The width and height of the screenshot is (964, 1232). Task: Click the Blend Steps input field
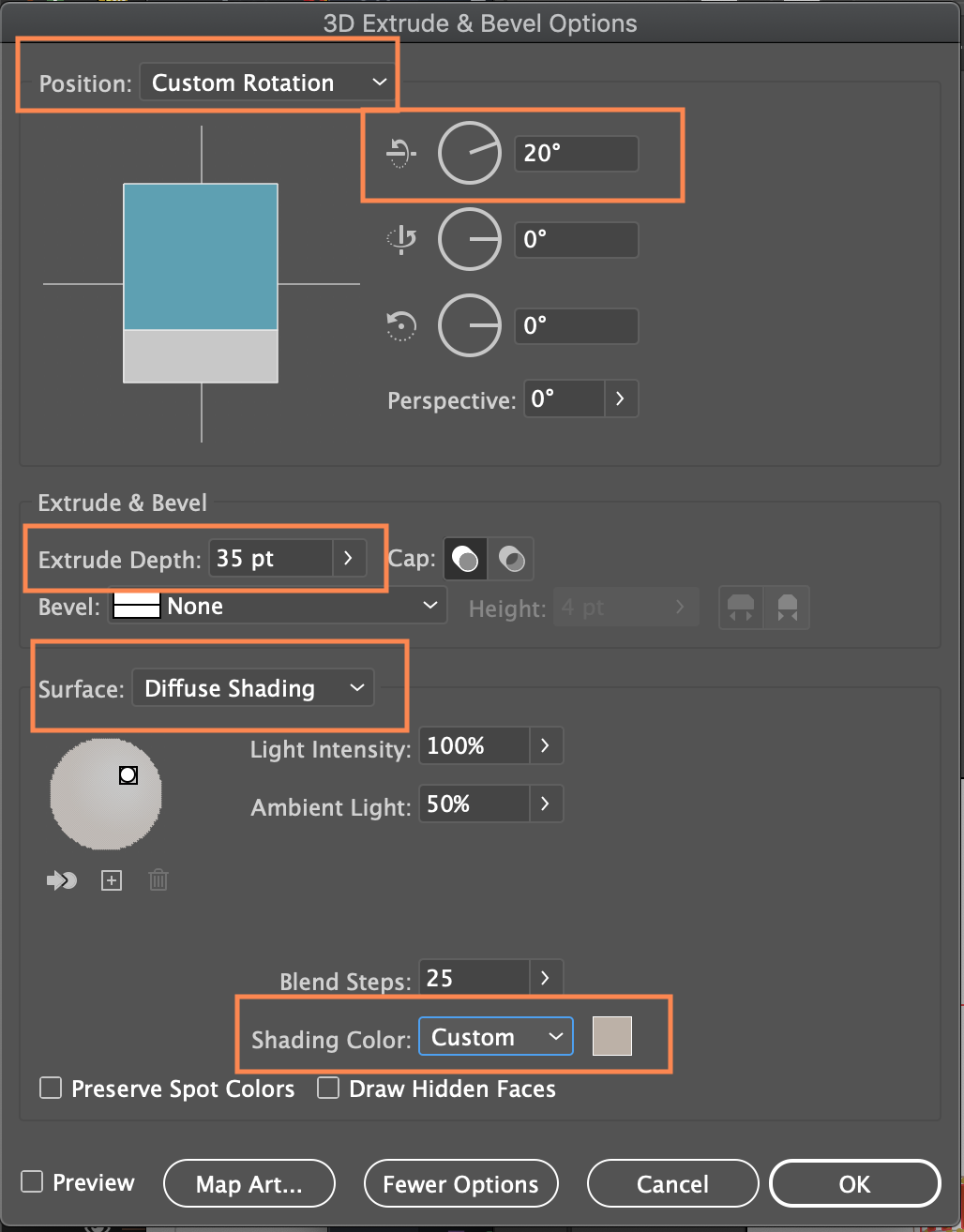(474, 979)
